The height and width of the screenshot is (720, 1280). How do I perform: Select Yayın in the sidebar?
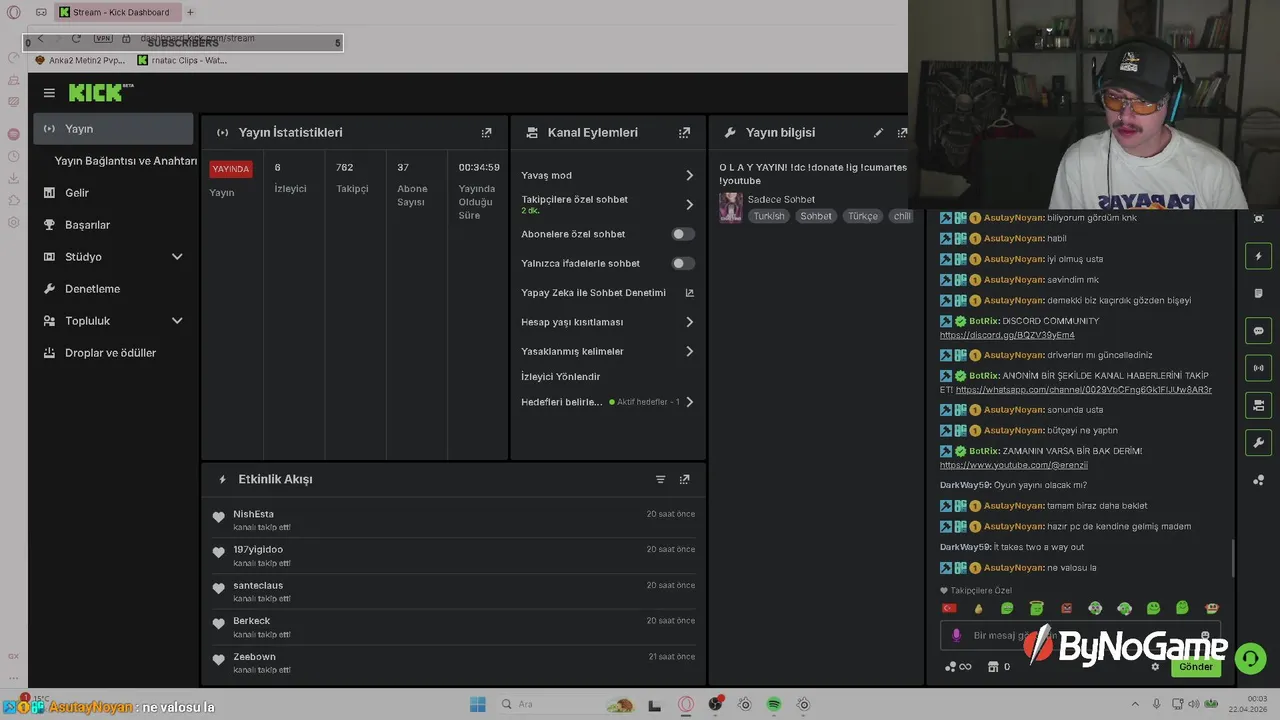(113, 129)
